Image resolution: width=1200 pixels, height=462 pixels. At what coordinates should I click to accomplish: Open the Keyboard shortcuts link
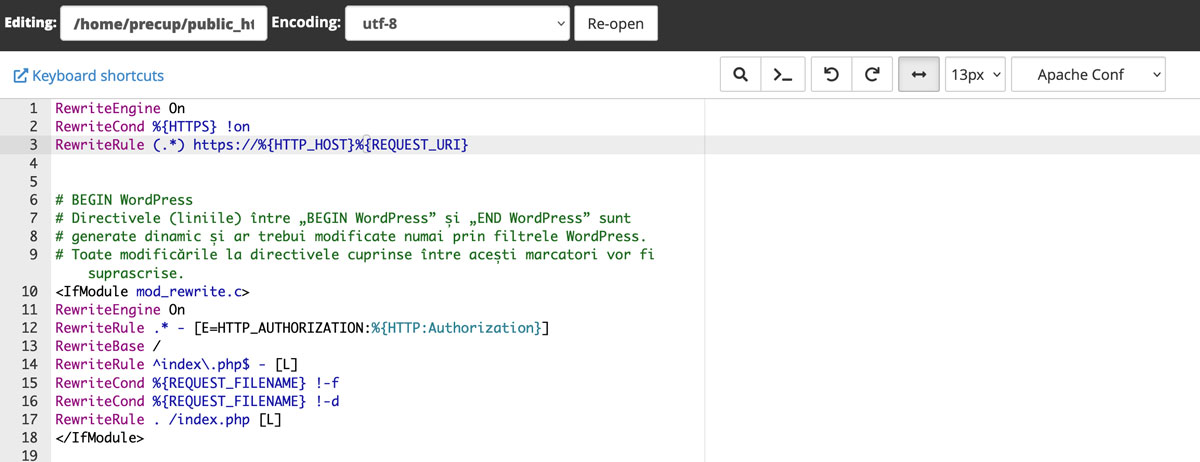point(98,76)
